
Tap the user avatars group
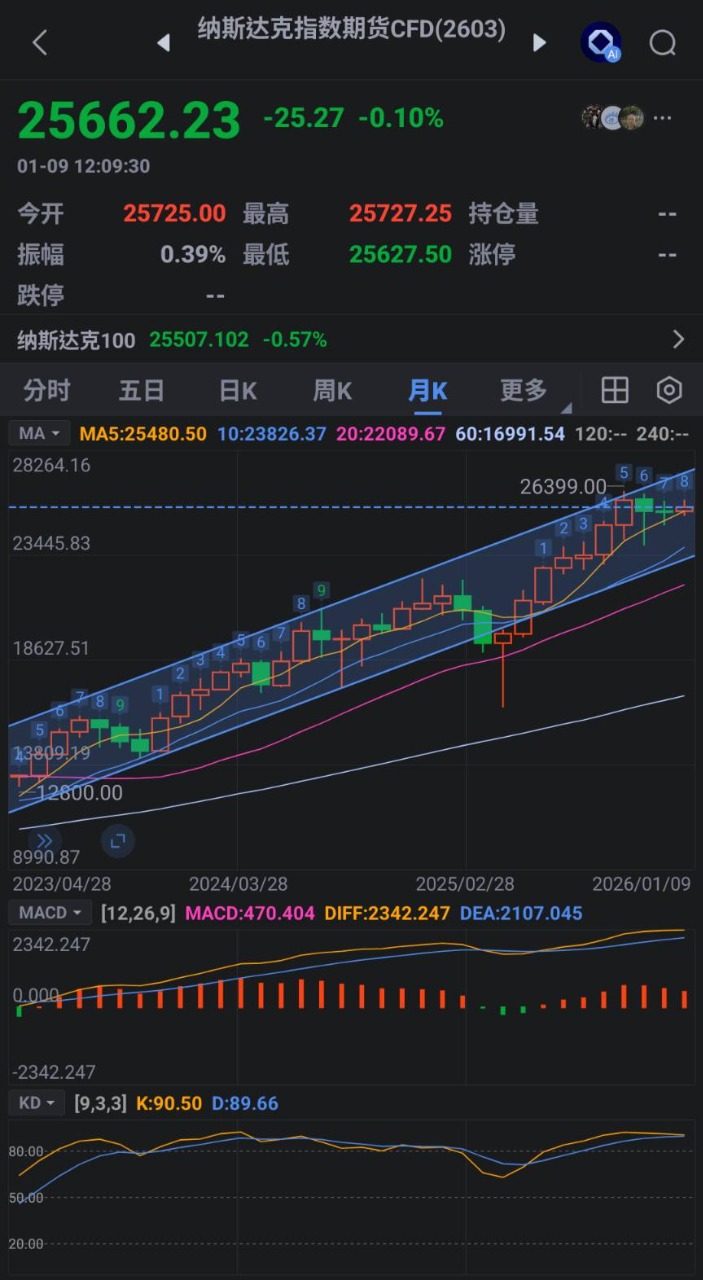pos(612,118)
